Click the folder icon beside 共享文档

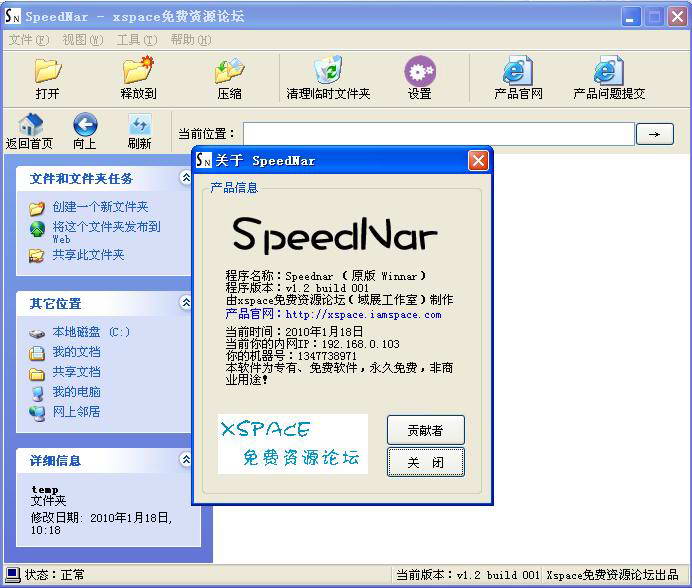coord(37,374)
